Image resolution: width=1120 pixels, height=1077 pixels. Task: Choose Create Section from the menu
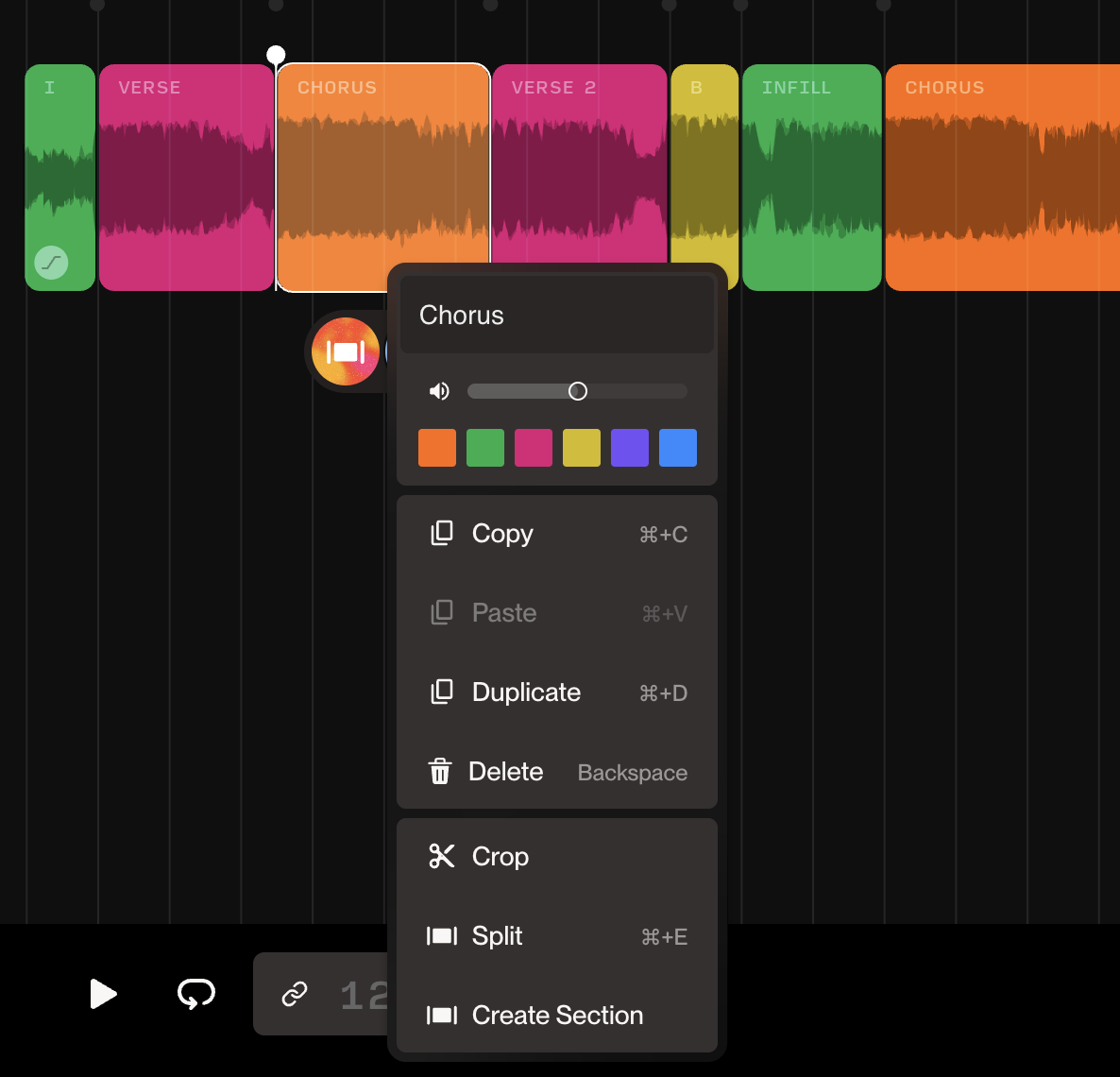pos(557,1016)
